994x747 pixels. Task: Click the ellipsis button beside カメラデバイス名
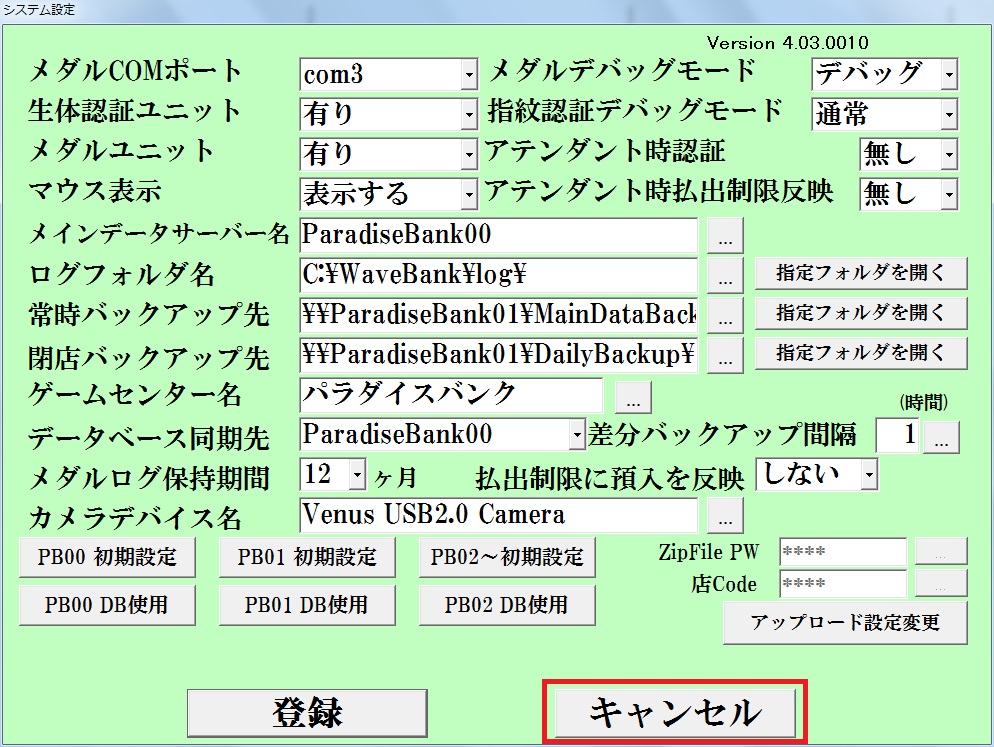tap(725, 516)
